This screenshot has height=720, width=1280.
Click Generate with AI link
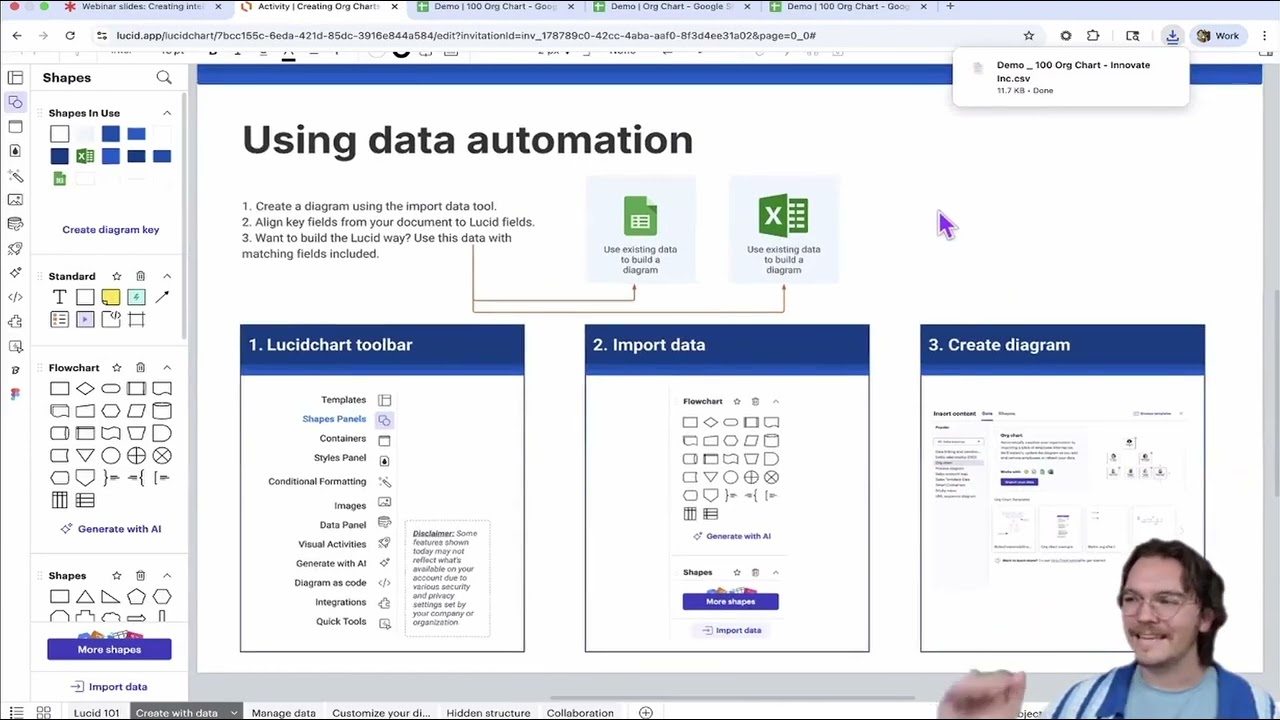[110, 529]
